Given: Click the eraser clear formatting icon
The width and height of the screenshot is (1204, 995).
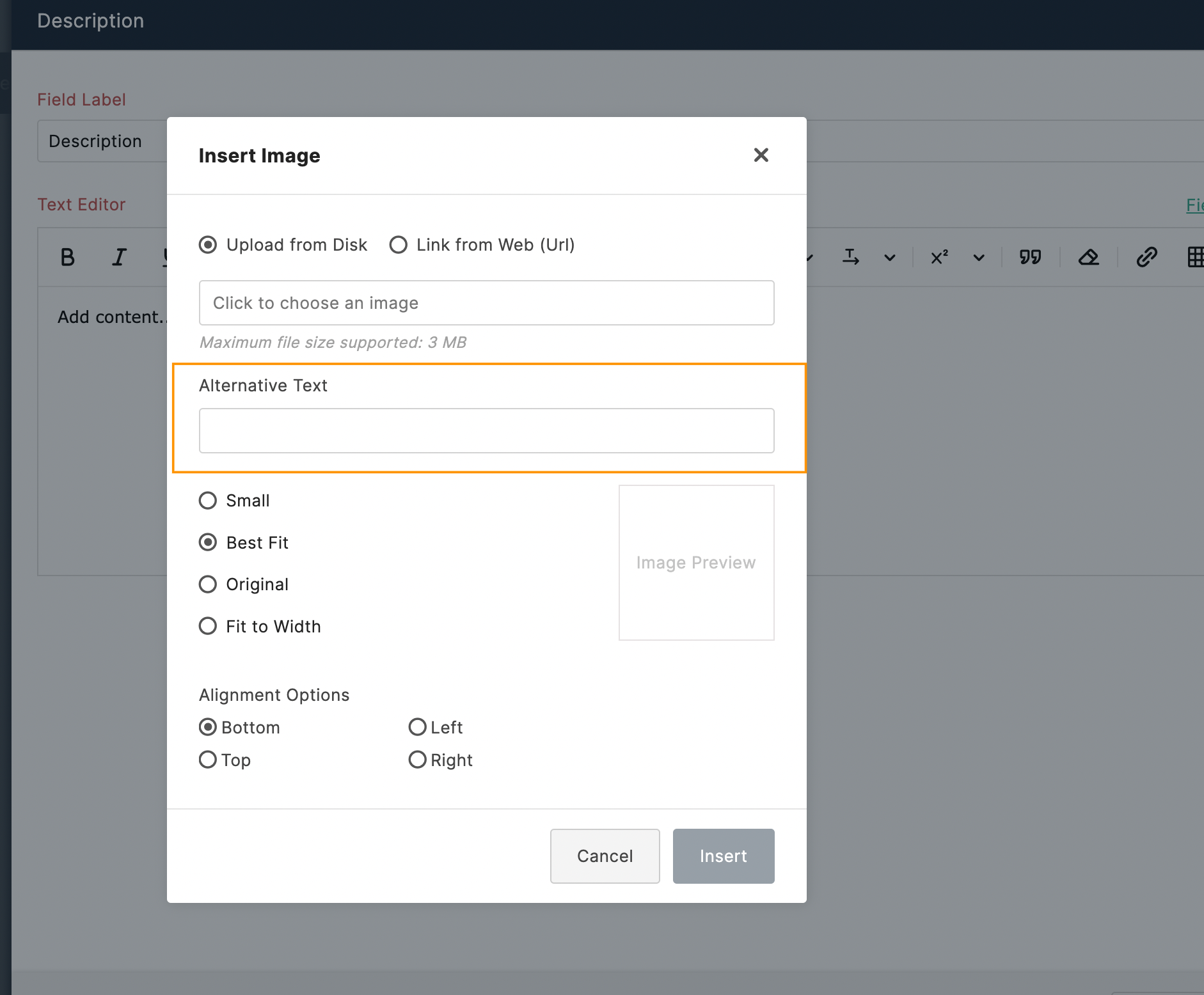Looking at the screenshot, I should (1088, 257).
